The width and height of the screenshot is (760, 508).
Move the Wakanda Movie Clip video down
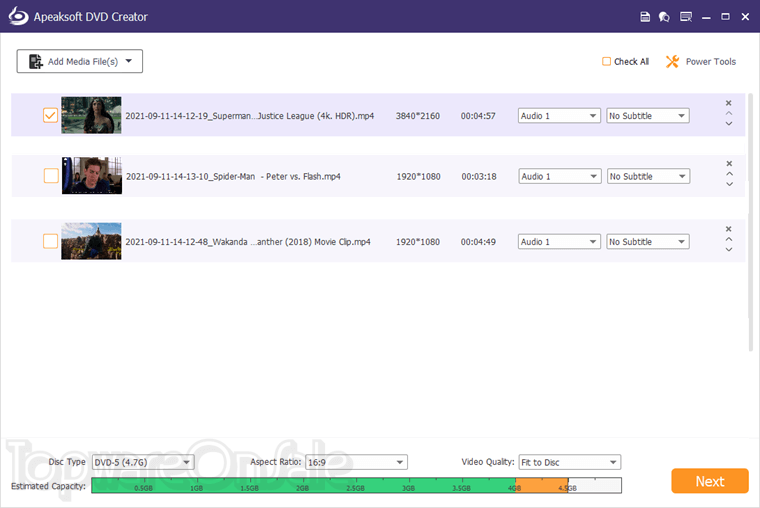click(x=728, y=250)
